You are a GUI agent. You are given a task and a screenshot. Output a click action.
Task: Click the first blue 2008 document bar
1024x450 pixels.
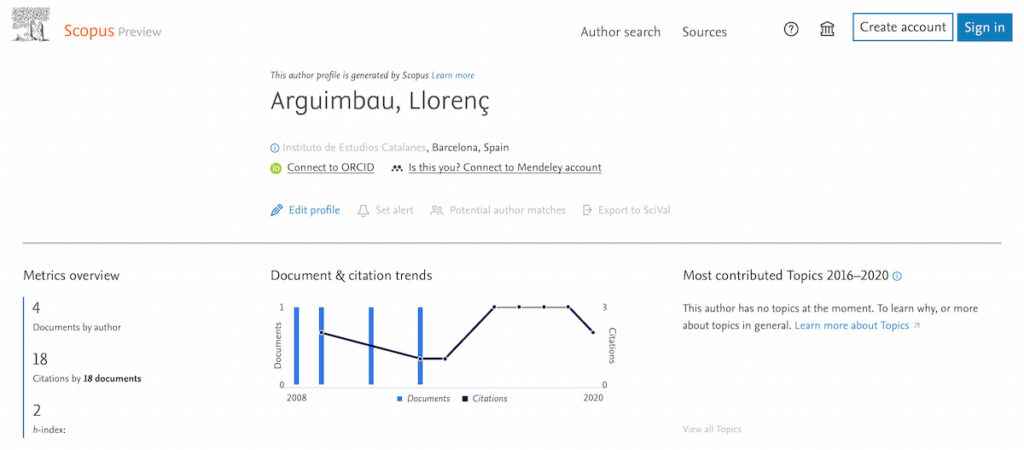pos(296,345)
